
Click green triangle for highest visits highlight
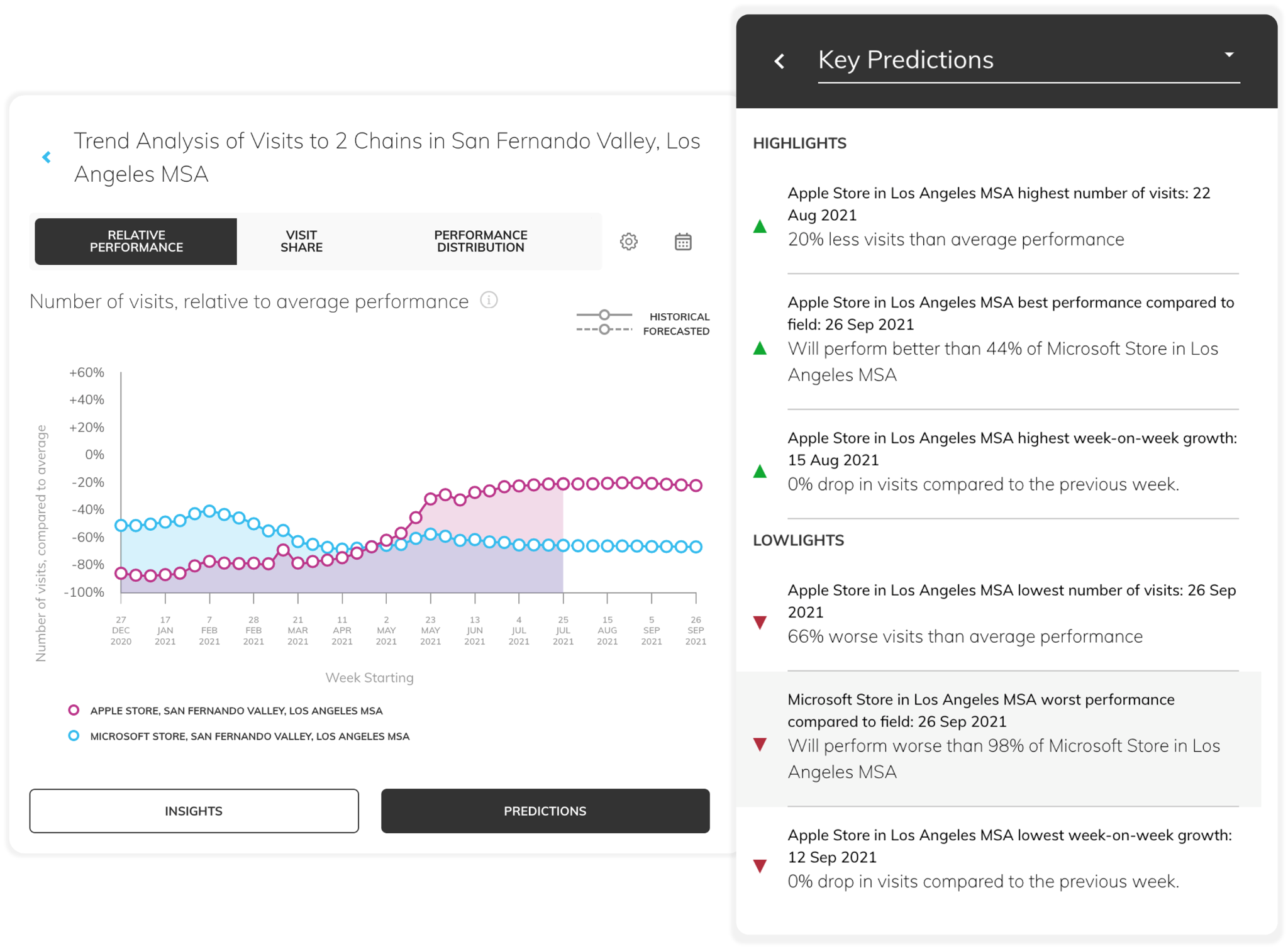[x=760, y=226]
